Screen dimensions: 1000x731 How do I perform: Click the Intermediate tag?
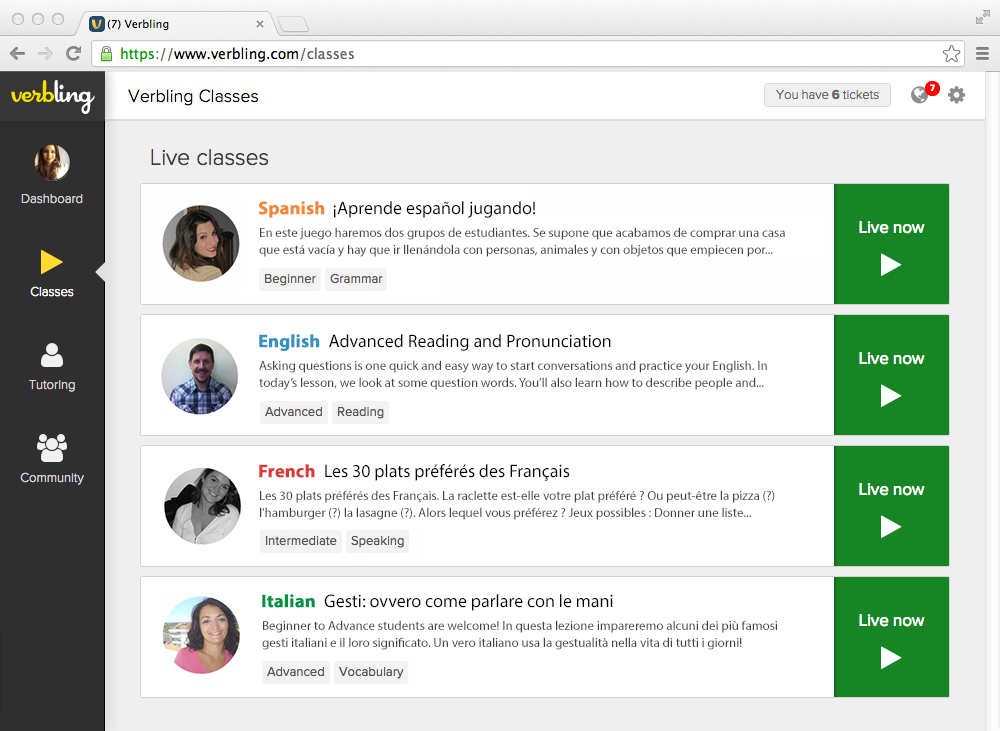point(300,541)
